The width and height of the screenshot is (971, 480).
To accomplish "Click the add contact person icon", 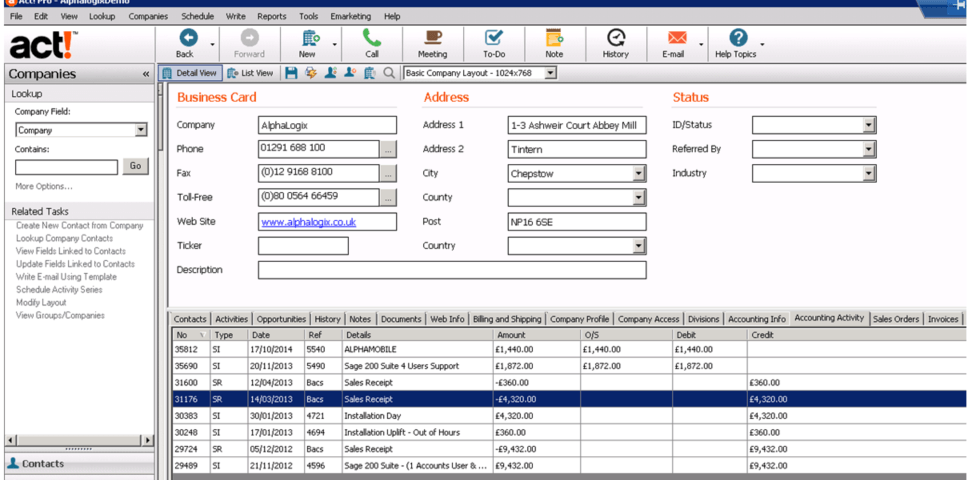I will coord(331,73).
